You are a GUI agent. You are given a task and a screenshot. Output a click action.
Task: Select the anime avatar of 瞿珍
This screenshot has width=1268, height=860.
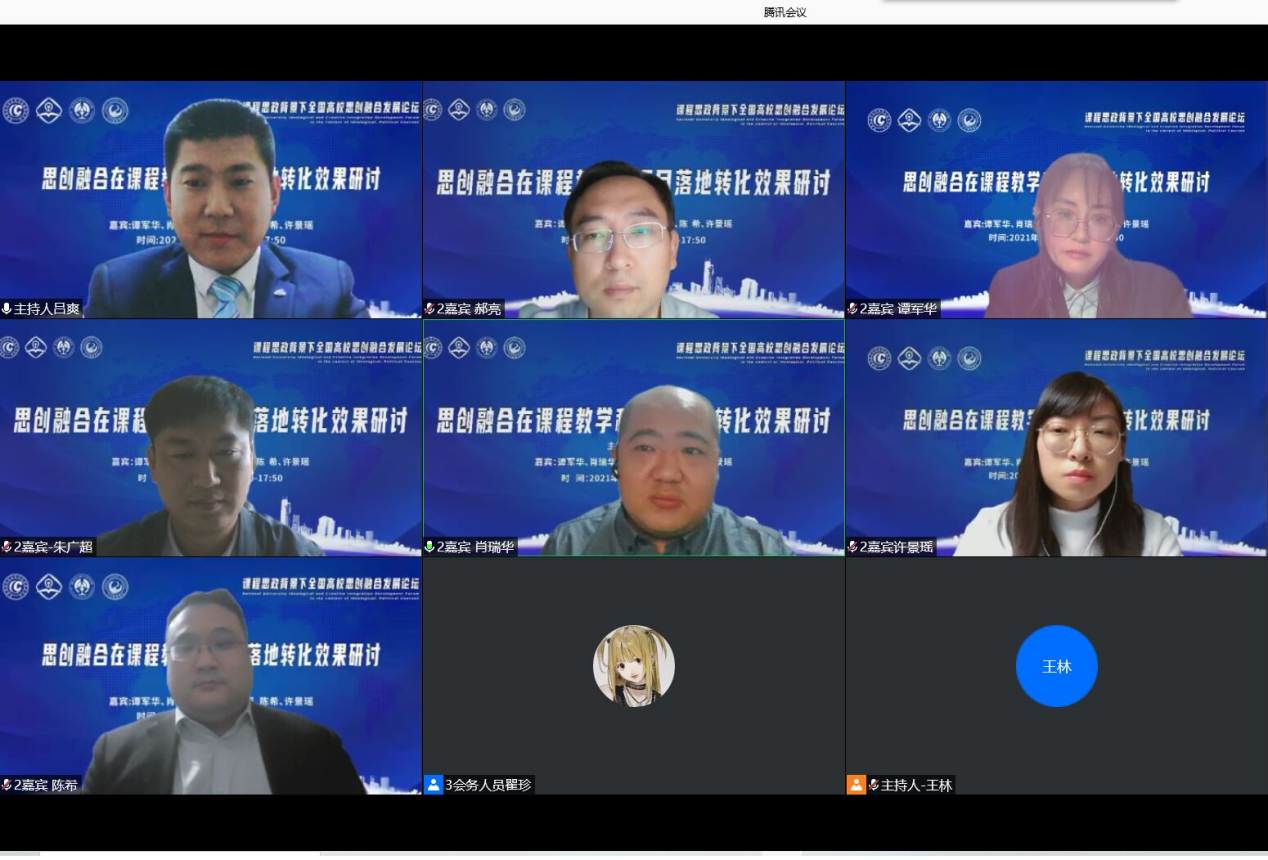[634, 666]
